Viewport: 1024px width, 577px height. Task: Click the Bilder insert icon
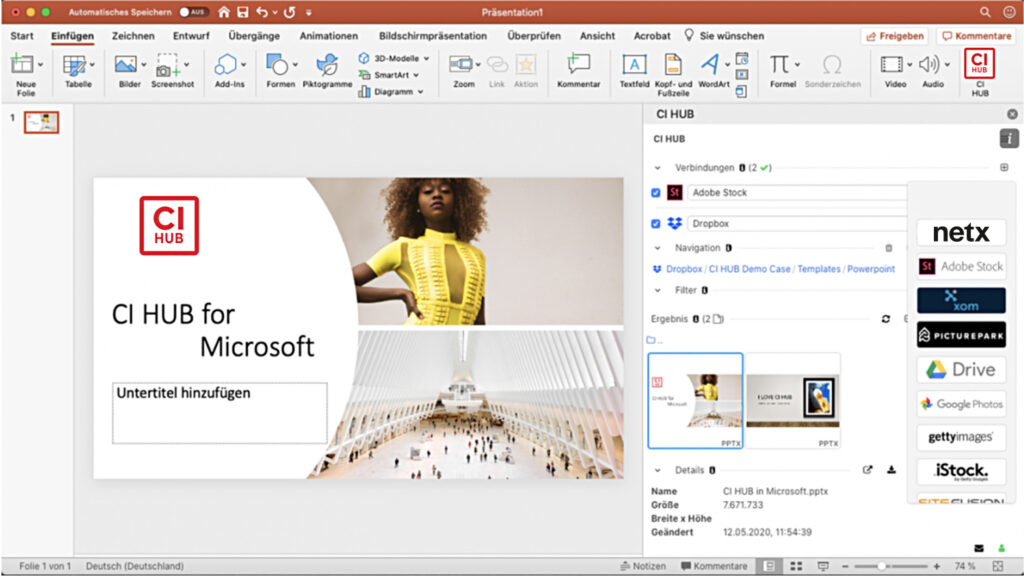[x=125, y=65]
